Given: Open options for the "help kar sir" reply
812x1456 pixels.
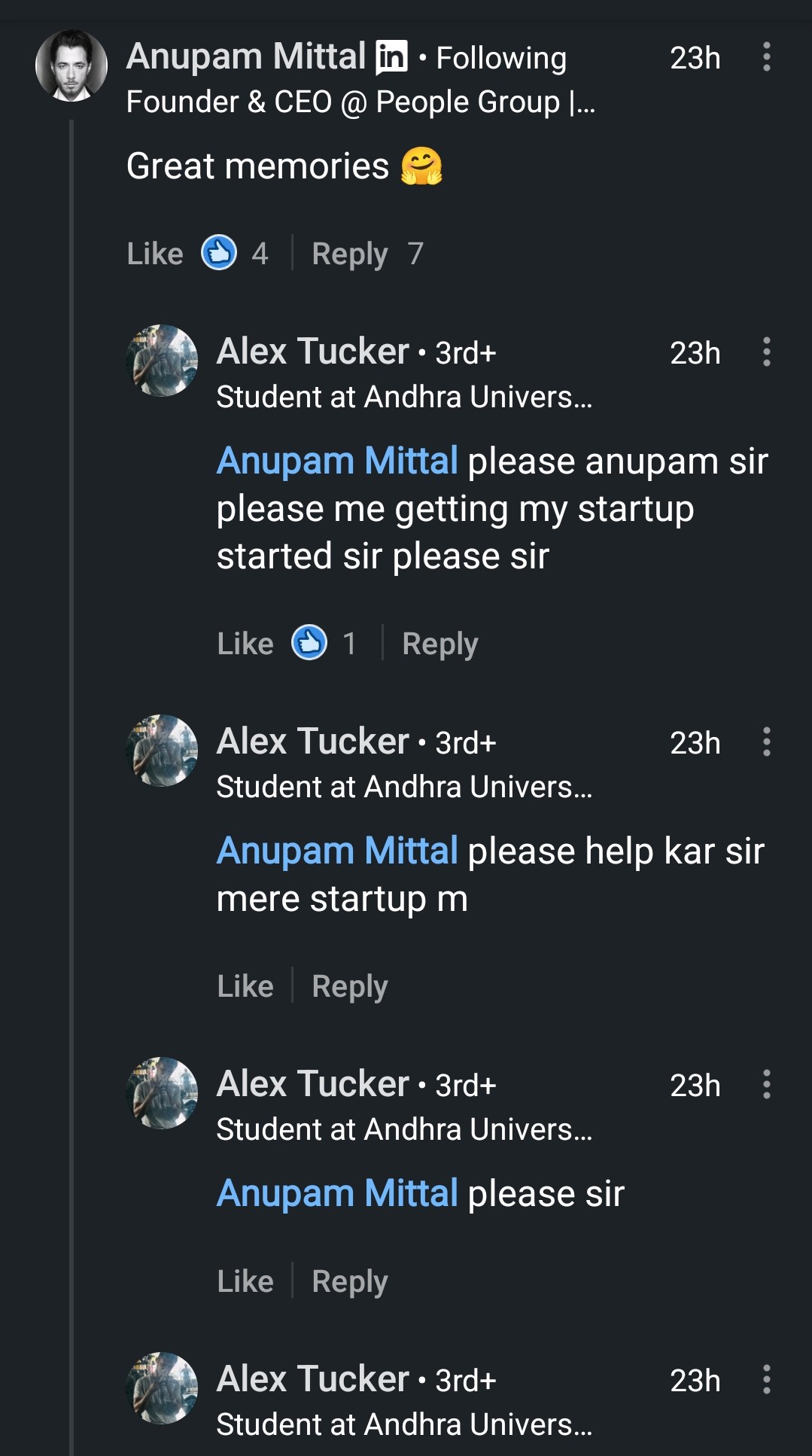Looking at the screenshot, I should pyautogui.click(x=766, y=742).
